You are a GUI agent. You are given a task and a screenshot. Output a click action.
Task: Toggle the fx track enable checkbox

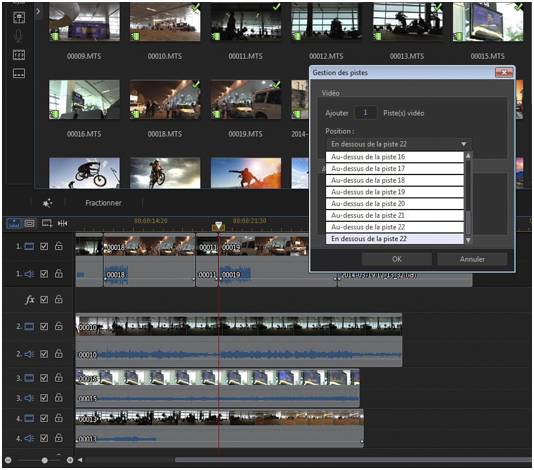pos(44,299)
